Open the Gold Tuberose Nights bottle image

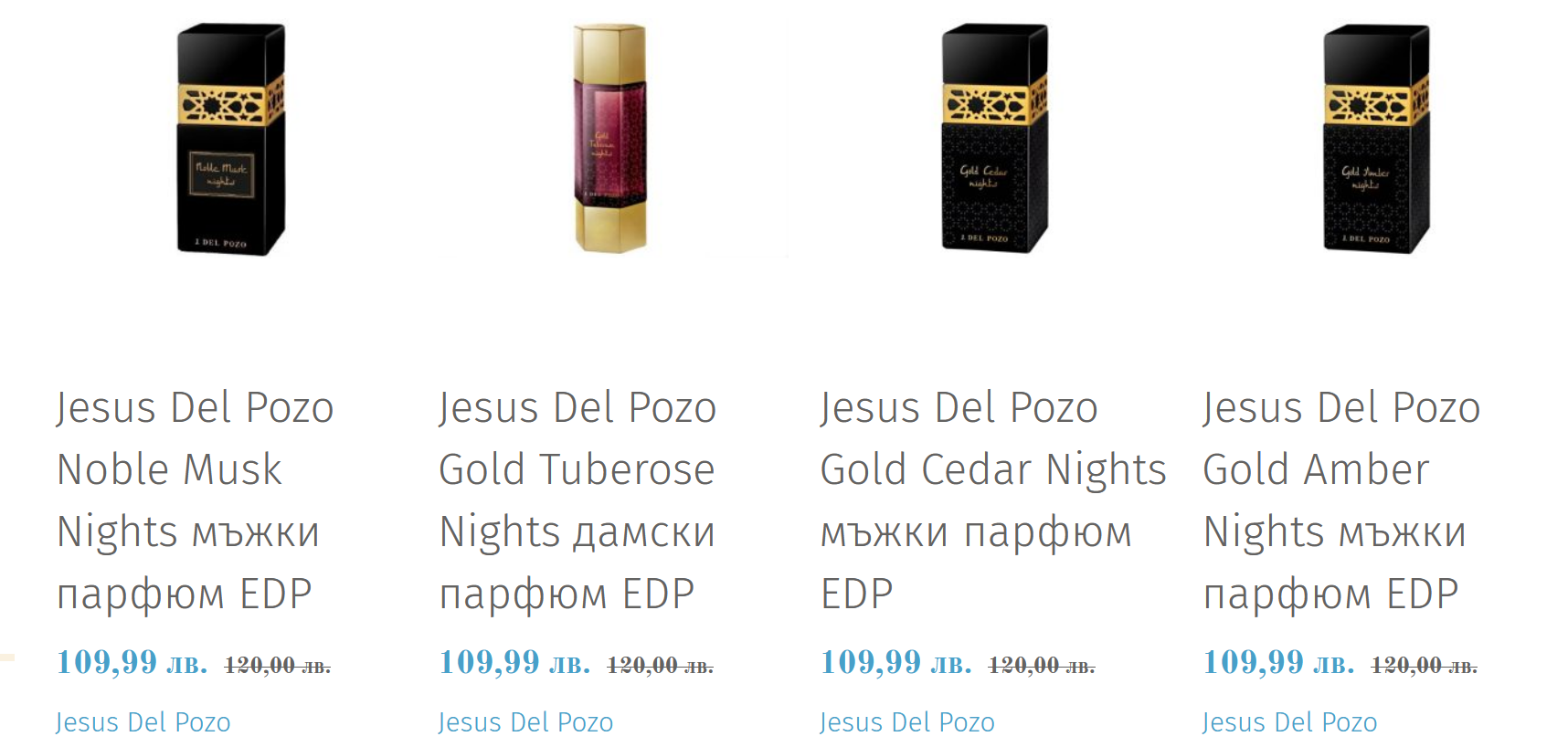click(x=610, y=138)
